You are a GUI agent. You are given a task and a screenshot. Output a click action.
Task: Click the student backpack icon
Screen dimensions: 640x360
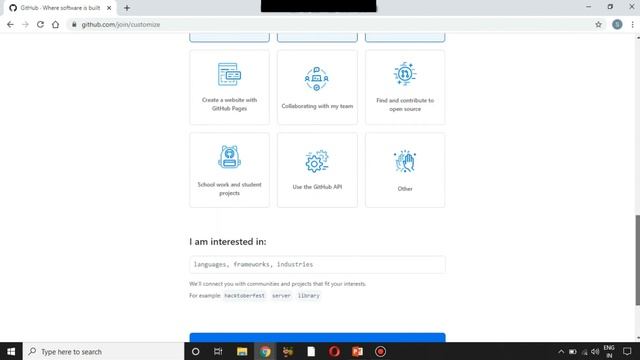pos(229,157)
